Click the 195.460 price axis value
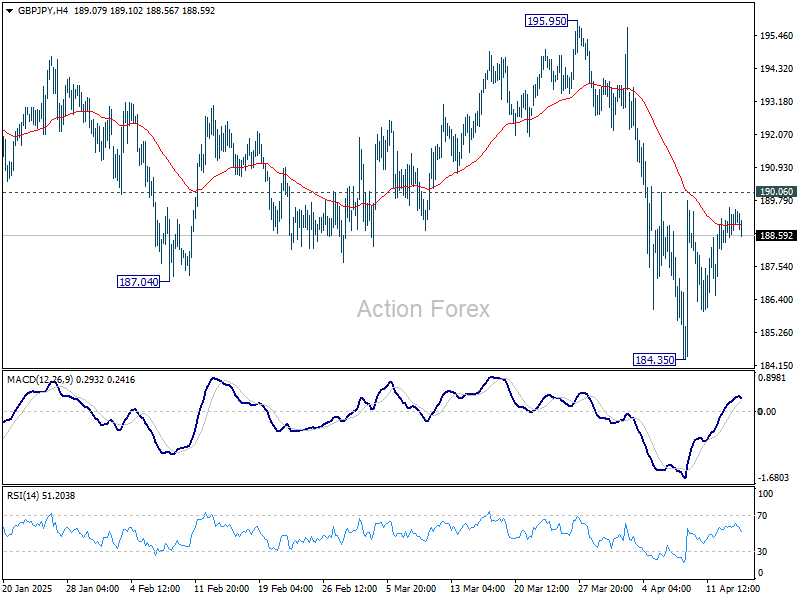Viewport: 800px width, 600px height. [777, 36]
